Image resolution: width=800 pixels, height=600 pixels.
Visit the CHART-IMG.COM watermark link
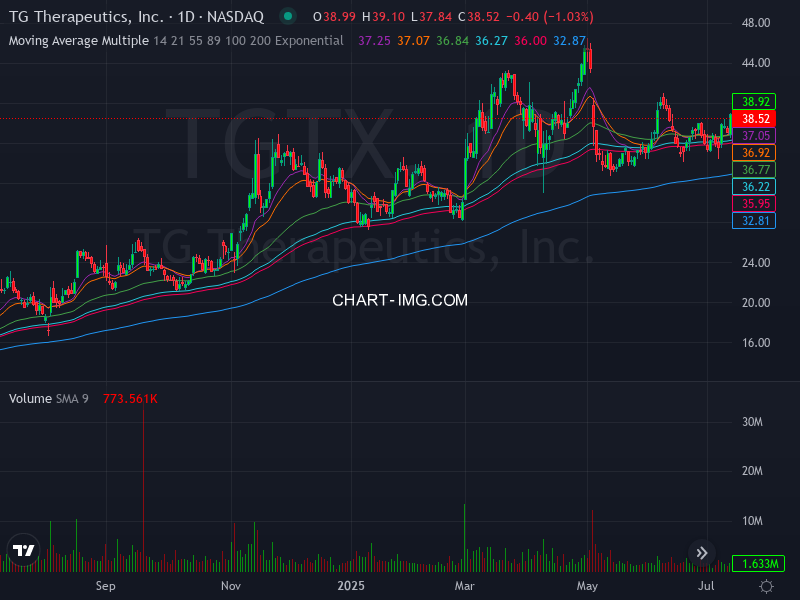pos(400,299)
